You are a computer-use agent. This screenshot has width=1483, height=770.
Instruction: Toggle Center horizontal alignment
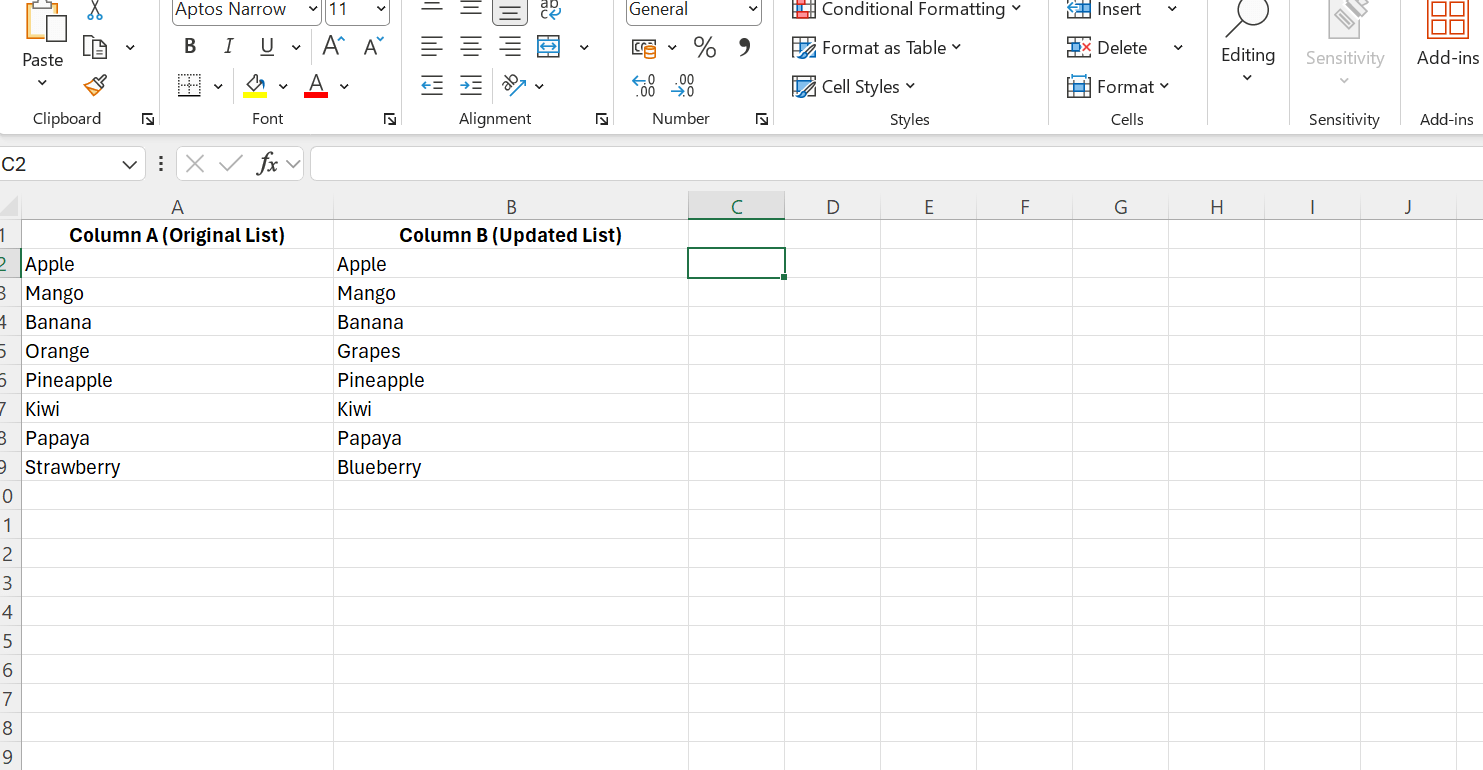470,47
